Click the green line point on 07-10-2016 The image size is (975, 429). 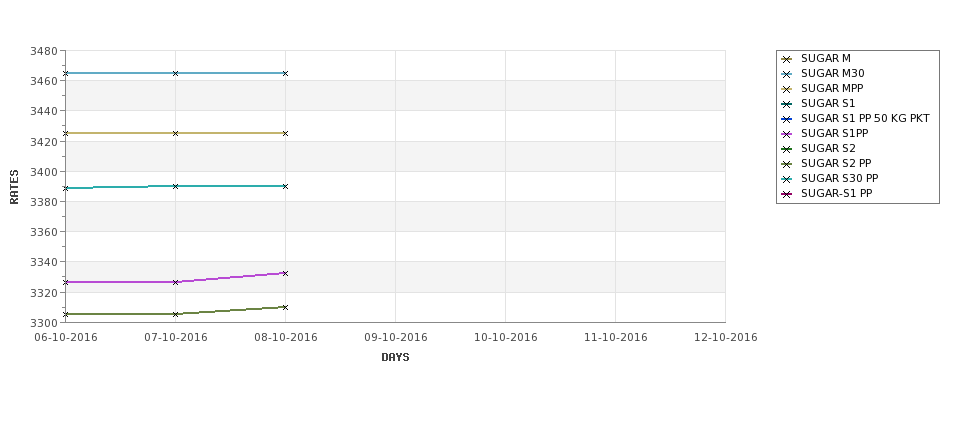pos(175,314)
